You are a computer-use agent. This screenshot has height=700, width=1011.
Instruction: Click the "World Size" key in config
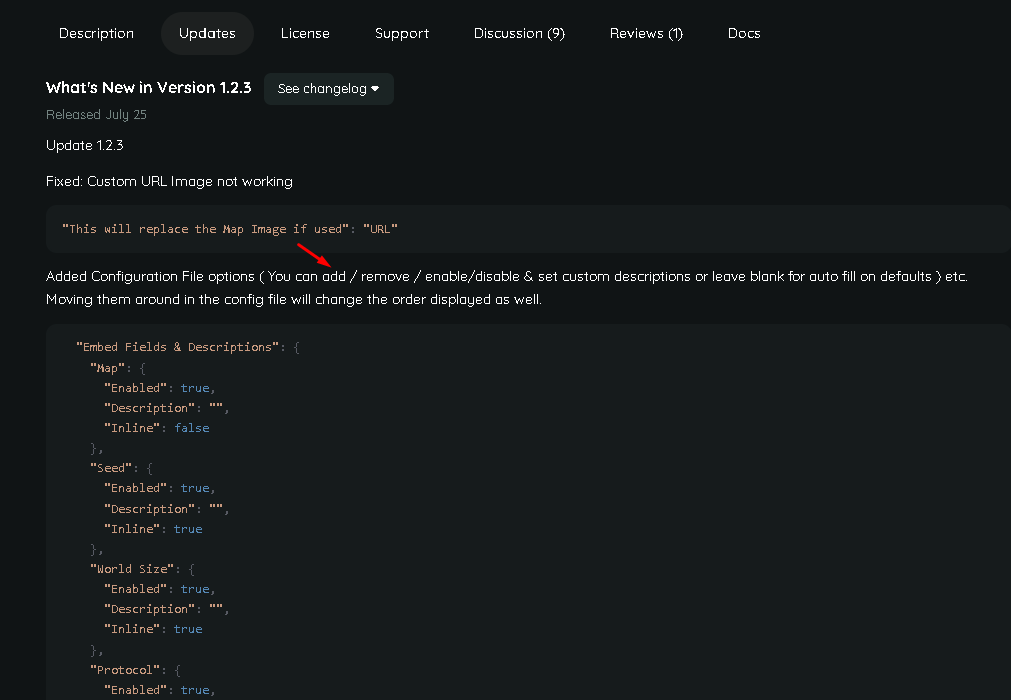pos(135,569)
